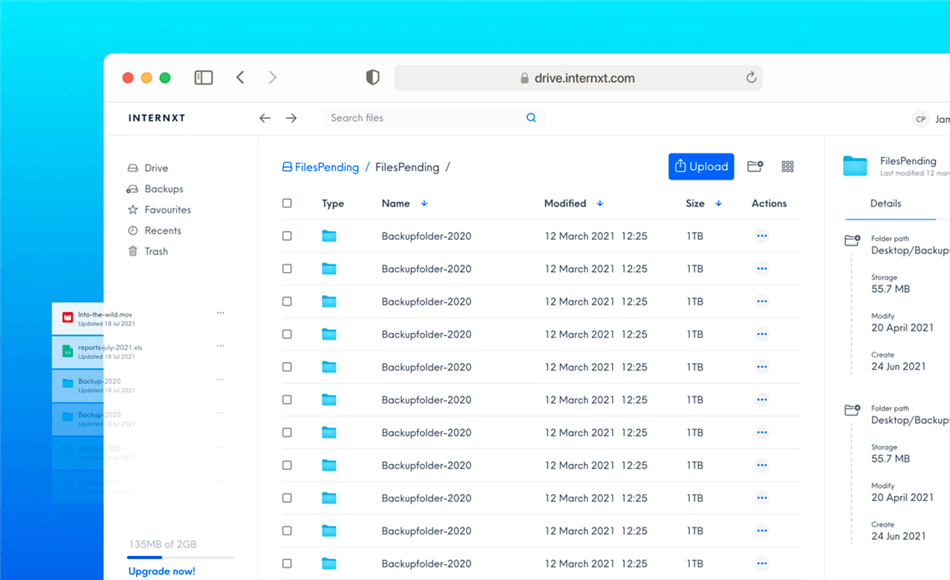950x580 pixels.
Task: Click the yellow macOS minimize button
Action: coord(146,78)
